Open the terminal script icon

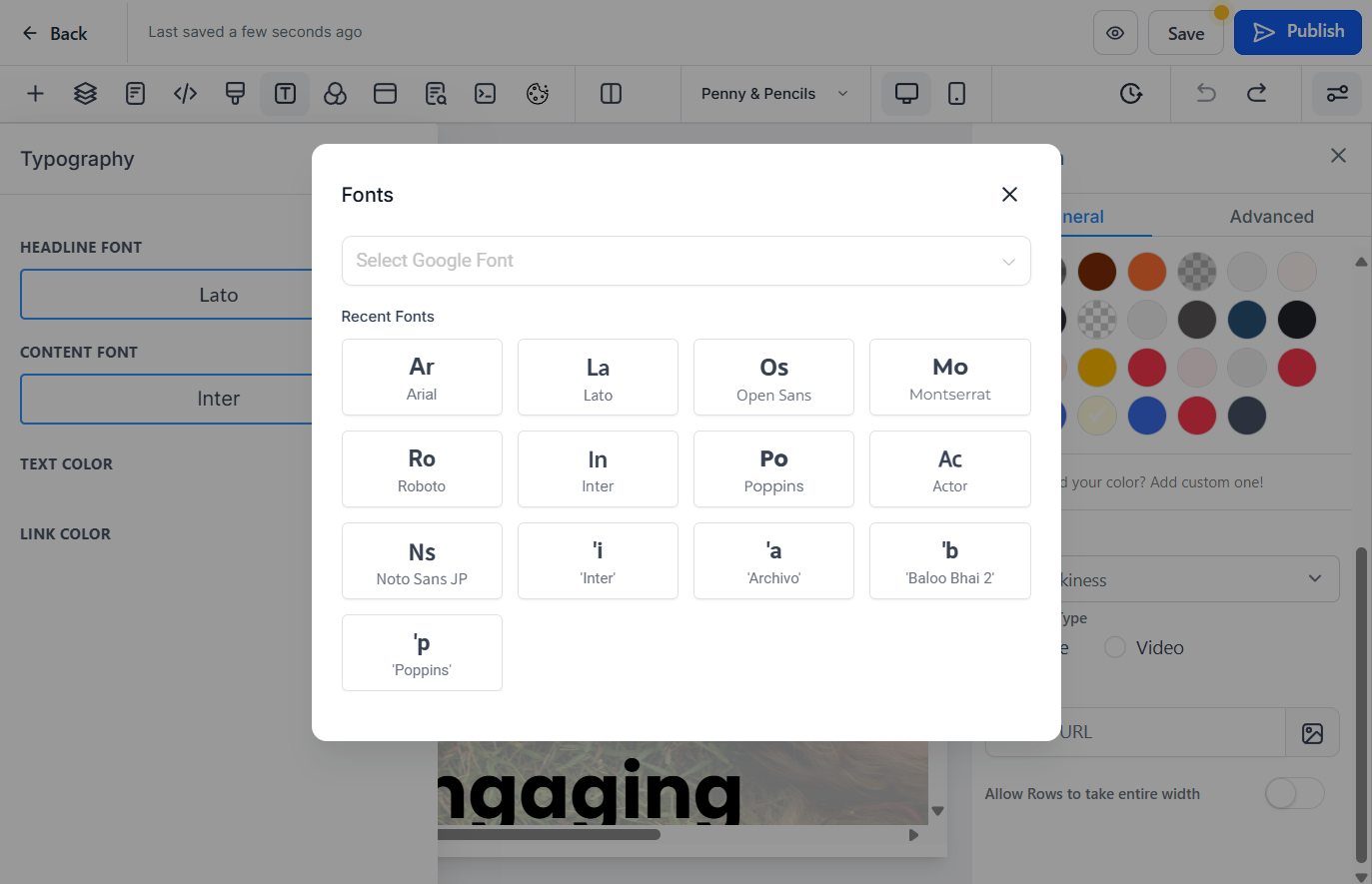pyautogui.click(x=486, y=94)
